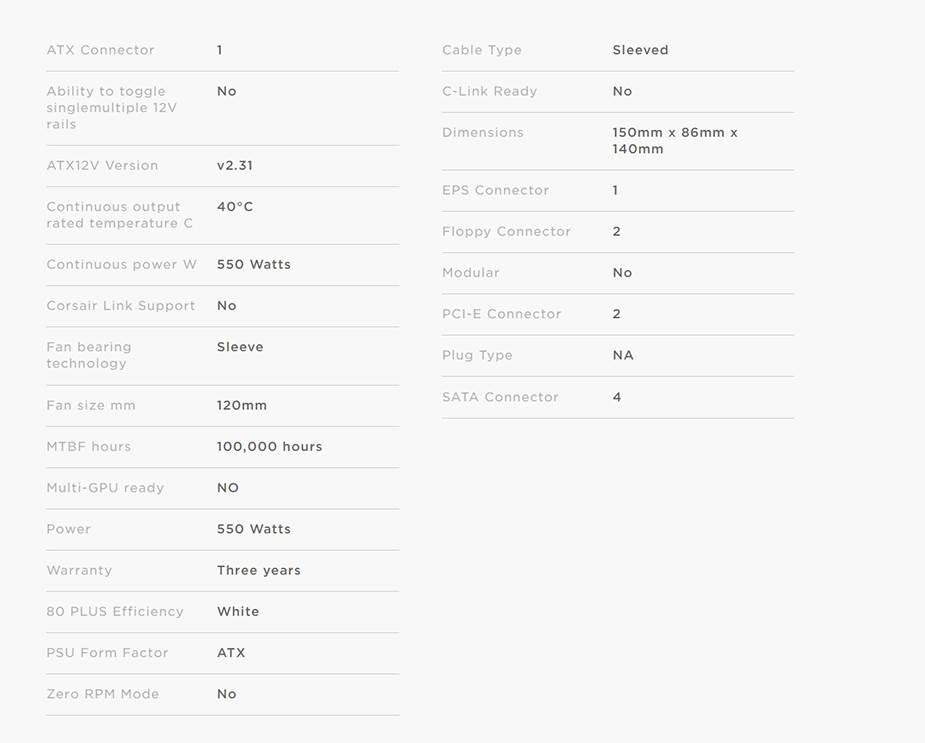The width and height of the screenshot is (925, 743).
Task: Click the SATA Connector label
Action: click(x=500, y=397)
